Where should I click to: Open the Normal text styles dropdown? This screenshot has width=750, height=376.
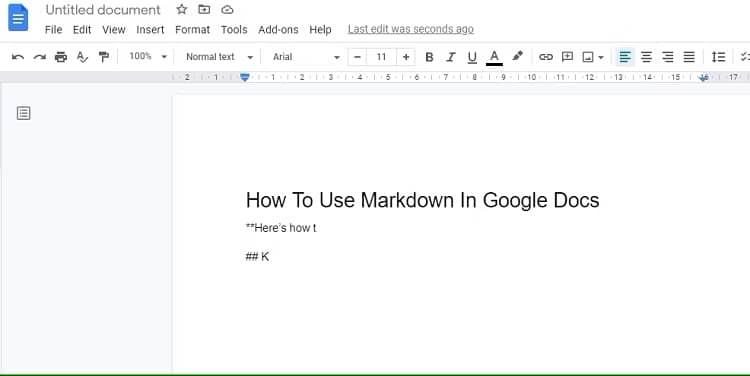220,57
